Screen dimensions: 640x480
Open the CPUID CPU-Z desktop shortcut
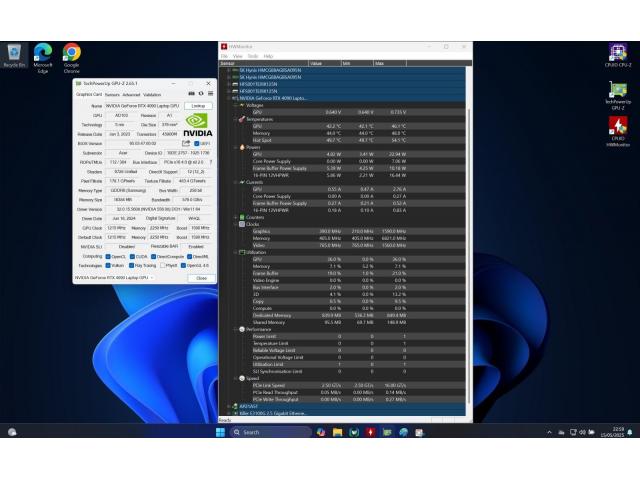tap(618, 56)
